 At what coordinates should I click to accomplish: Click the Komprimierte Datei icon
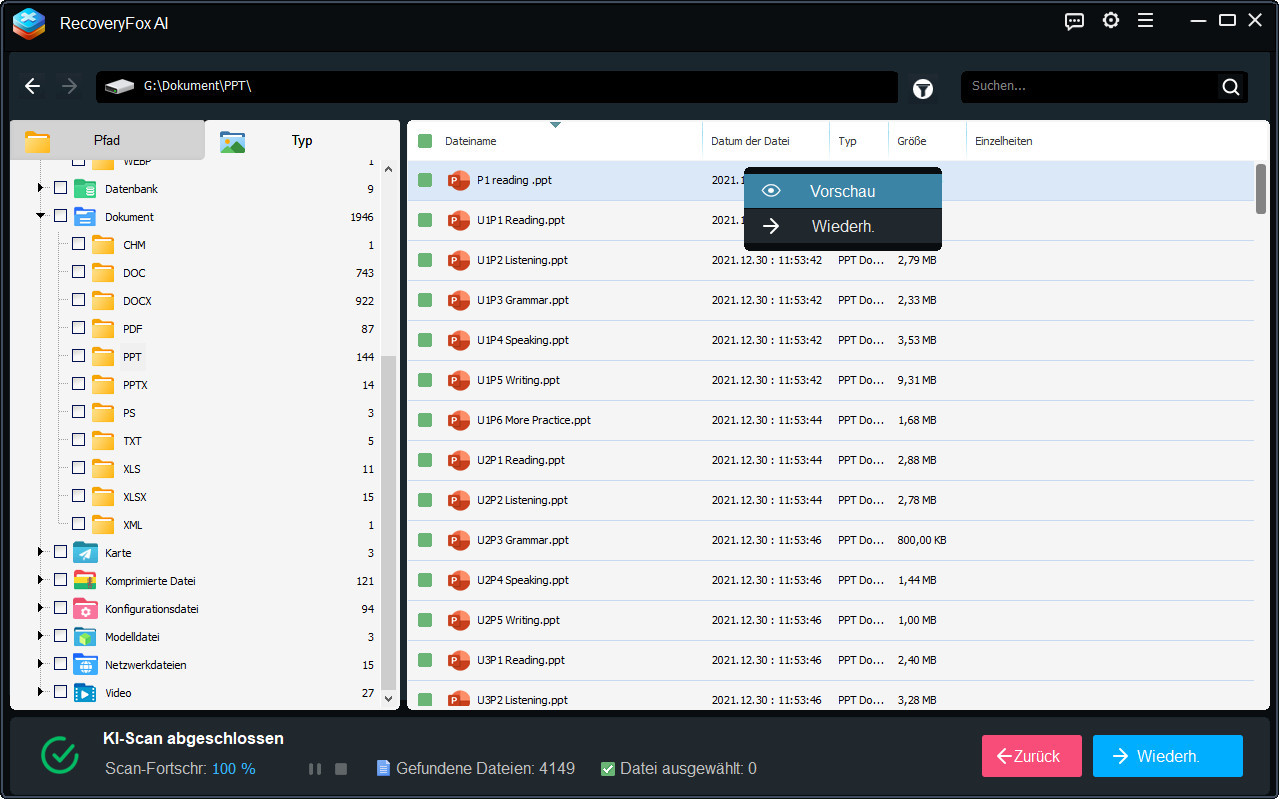click(x=85, y=581)
